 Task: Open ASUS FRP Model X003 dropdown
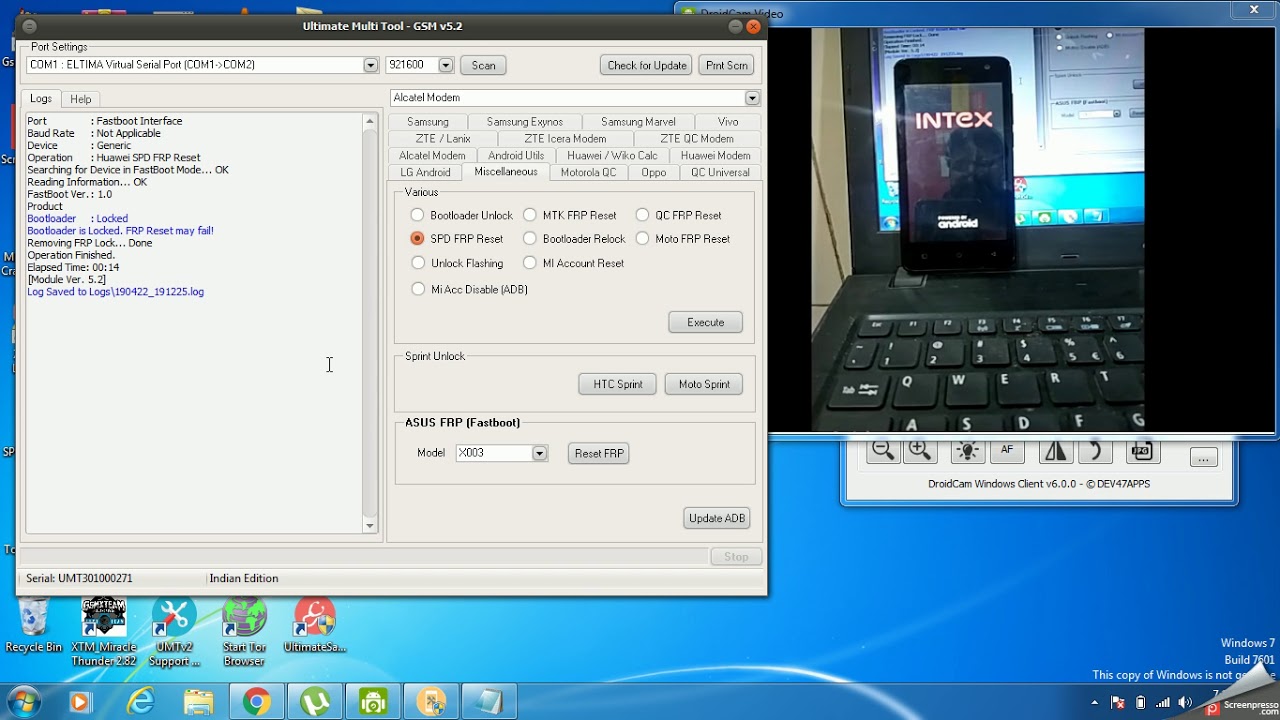pyautogui.click(x=539, y=453)
